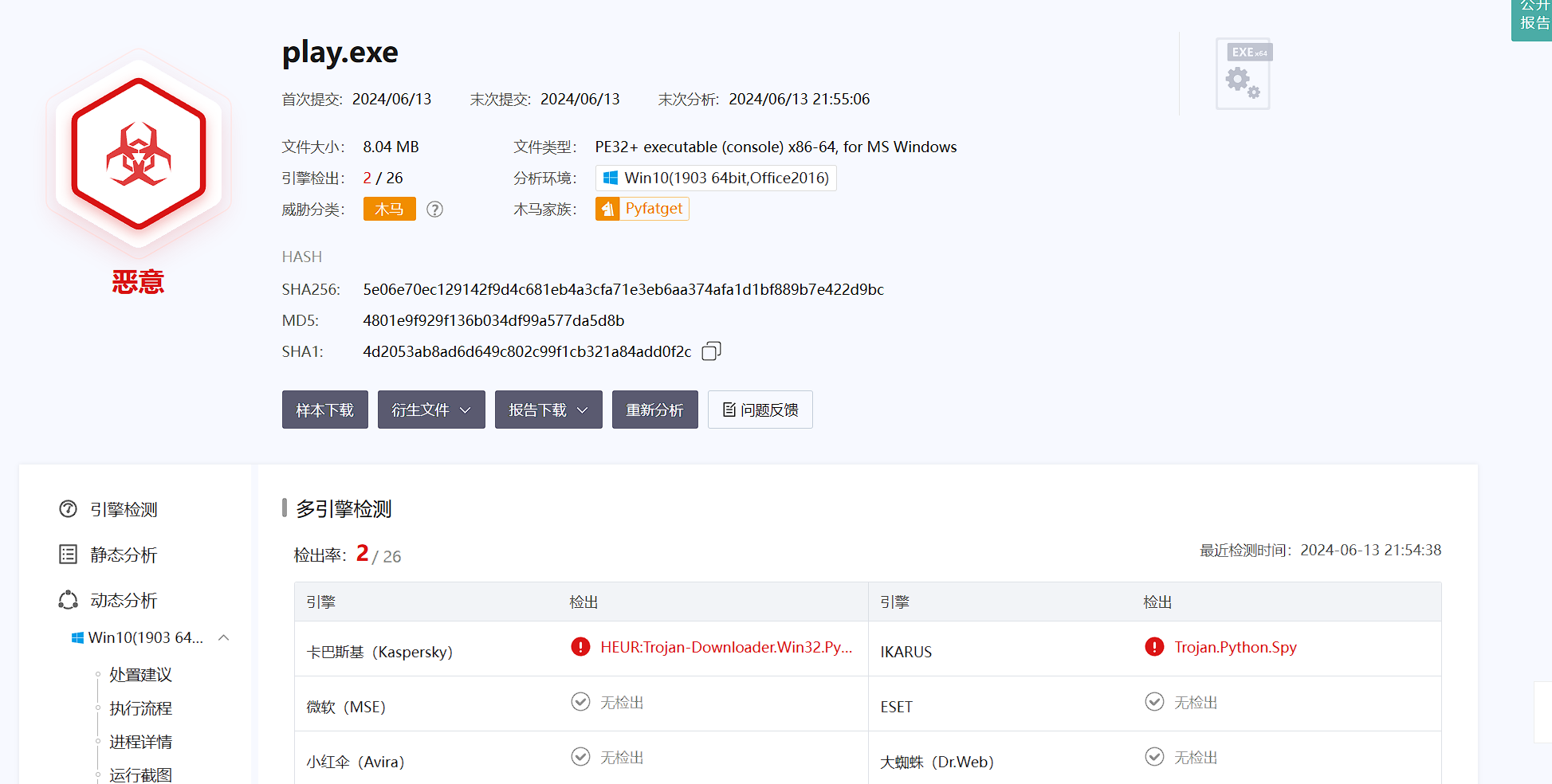Viewport: 1552px width, 784px height.
Task: Click the red malicious biohazard badge
Action: pyautogui.click(x=139, y=154)
